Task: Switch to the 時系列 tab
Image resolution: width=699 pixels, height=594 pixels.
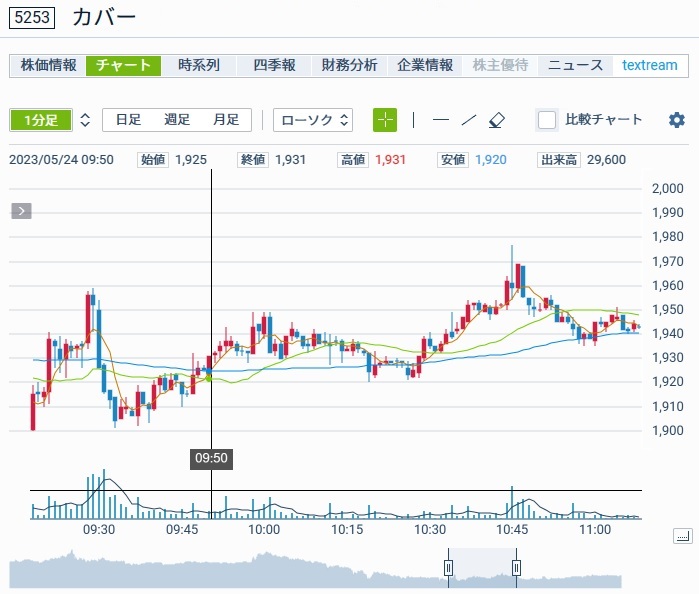Action: [x=199, y=65]
